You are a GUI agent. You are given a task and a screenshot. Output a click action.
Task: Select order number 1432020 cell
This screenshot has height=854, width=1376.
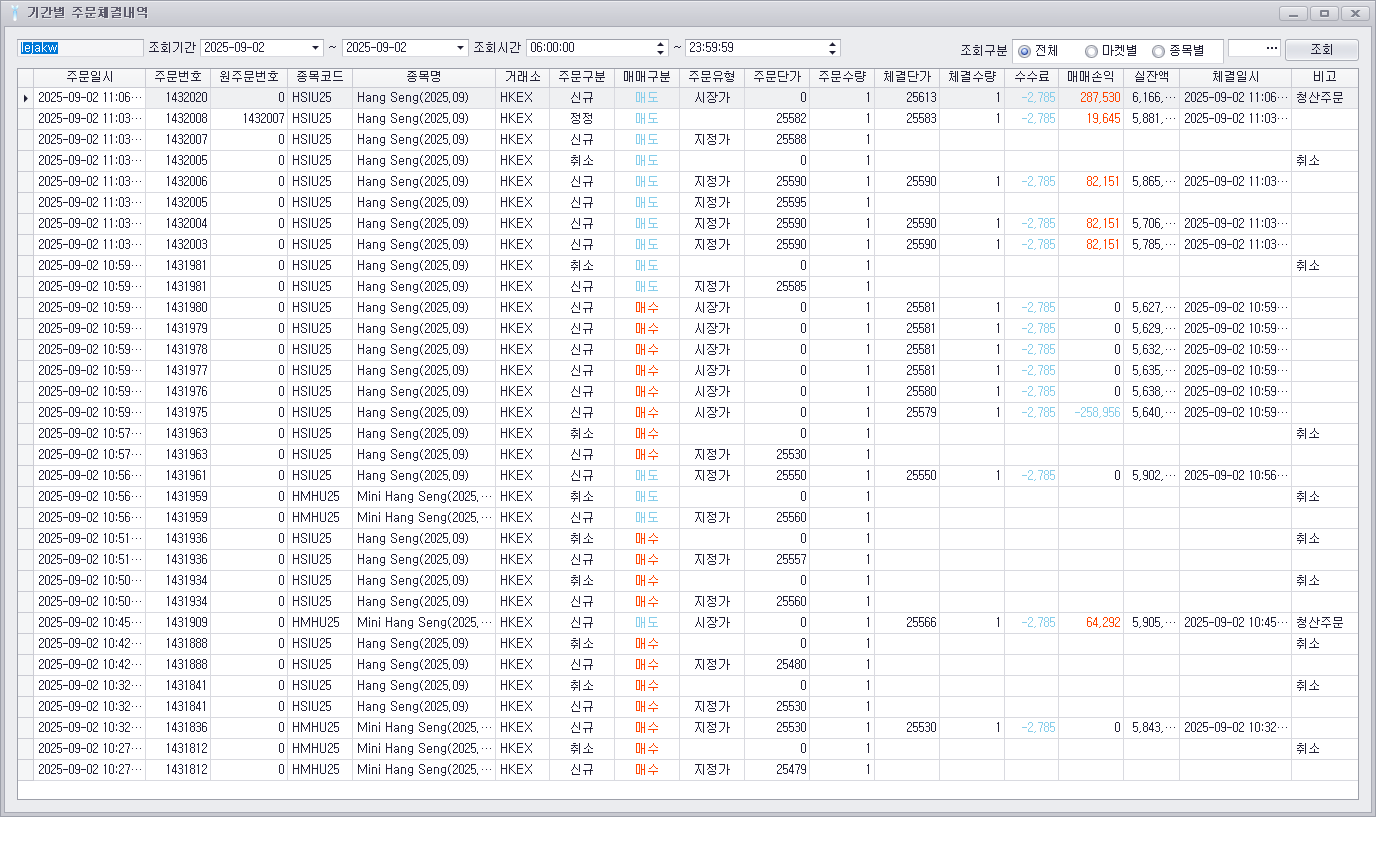pos(178,98)
